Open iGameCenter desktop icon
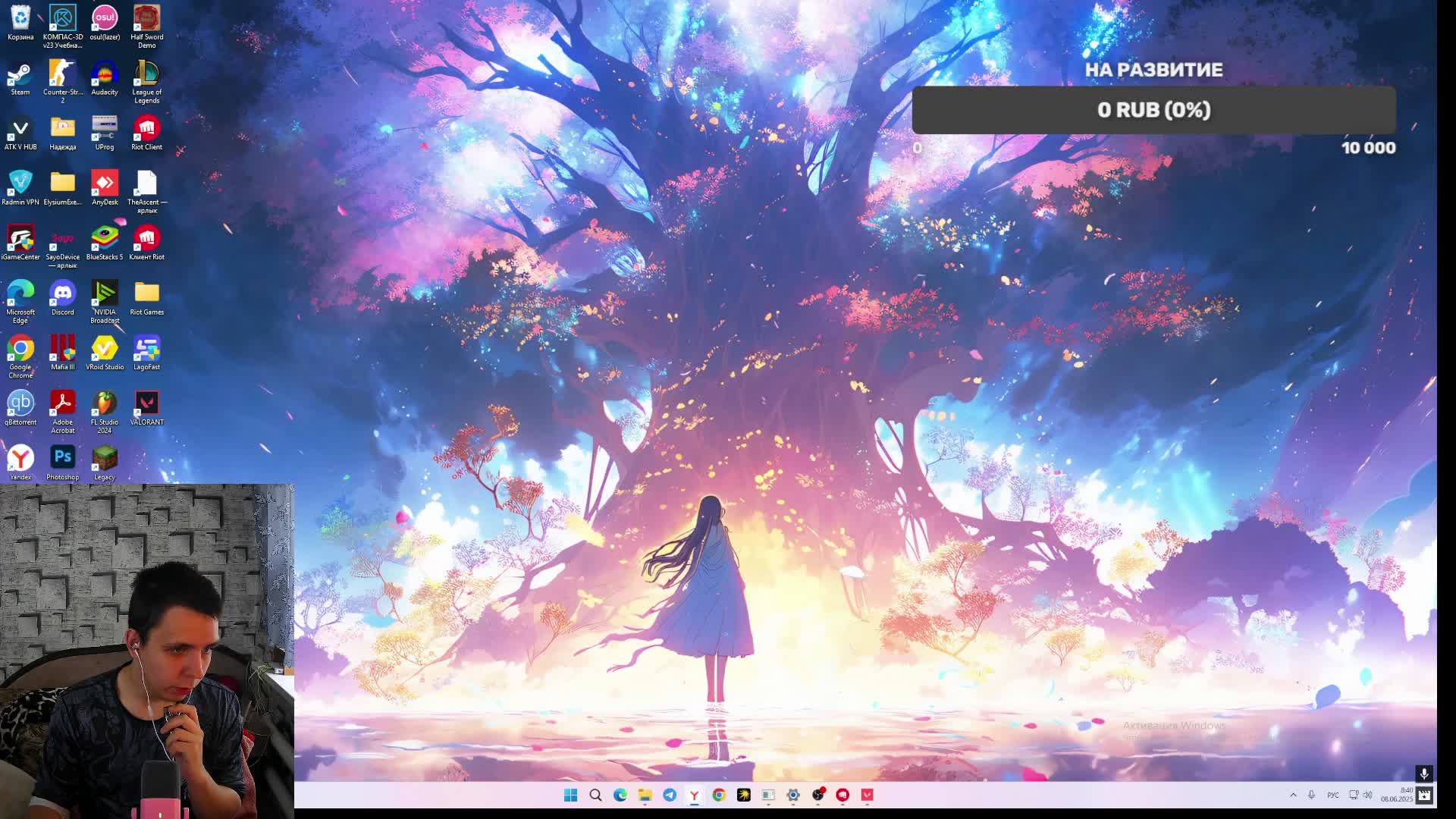This screenshot has height=819, width=1456. [x=20, y=243]
